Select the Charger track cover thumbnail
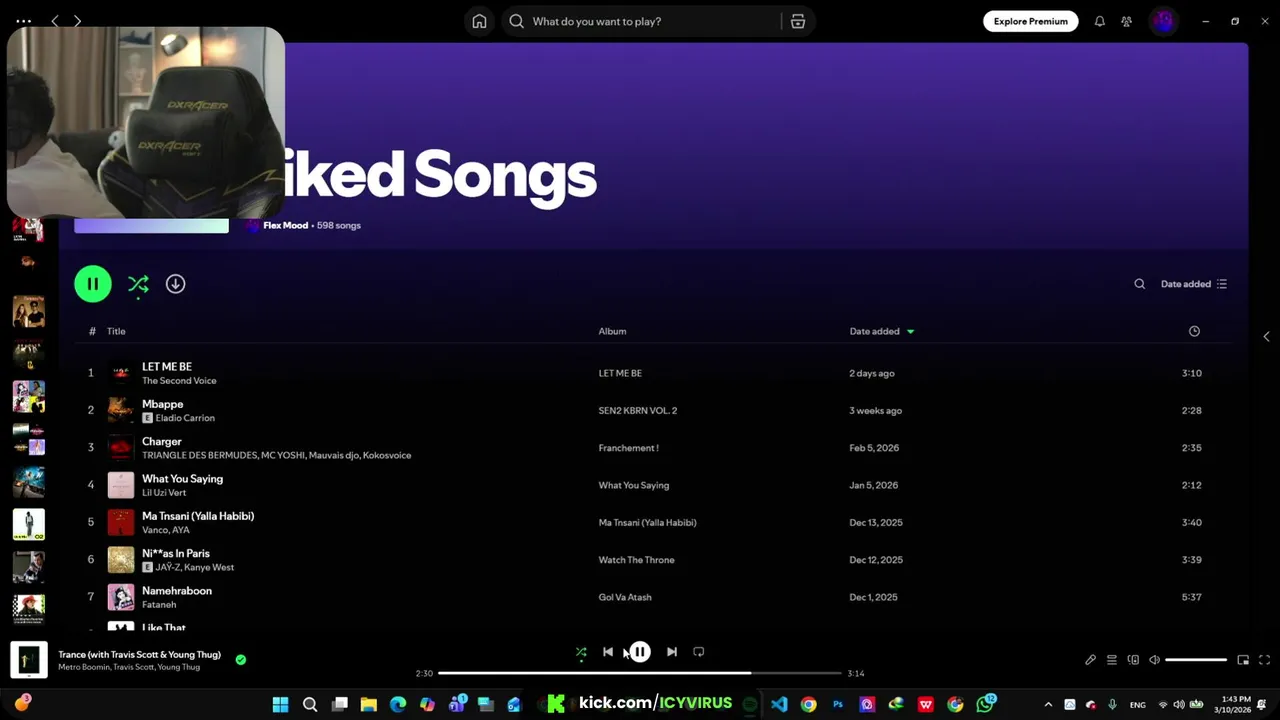Image resolution: width=1280 pixels, height=720 pixels. 121,448
